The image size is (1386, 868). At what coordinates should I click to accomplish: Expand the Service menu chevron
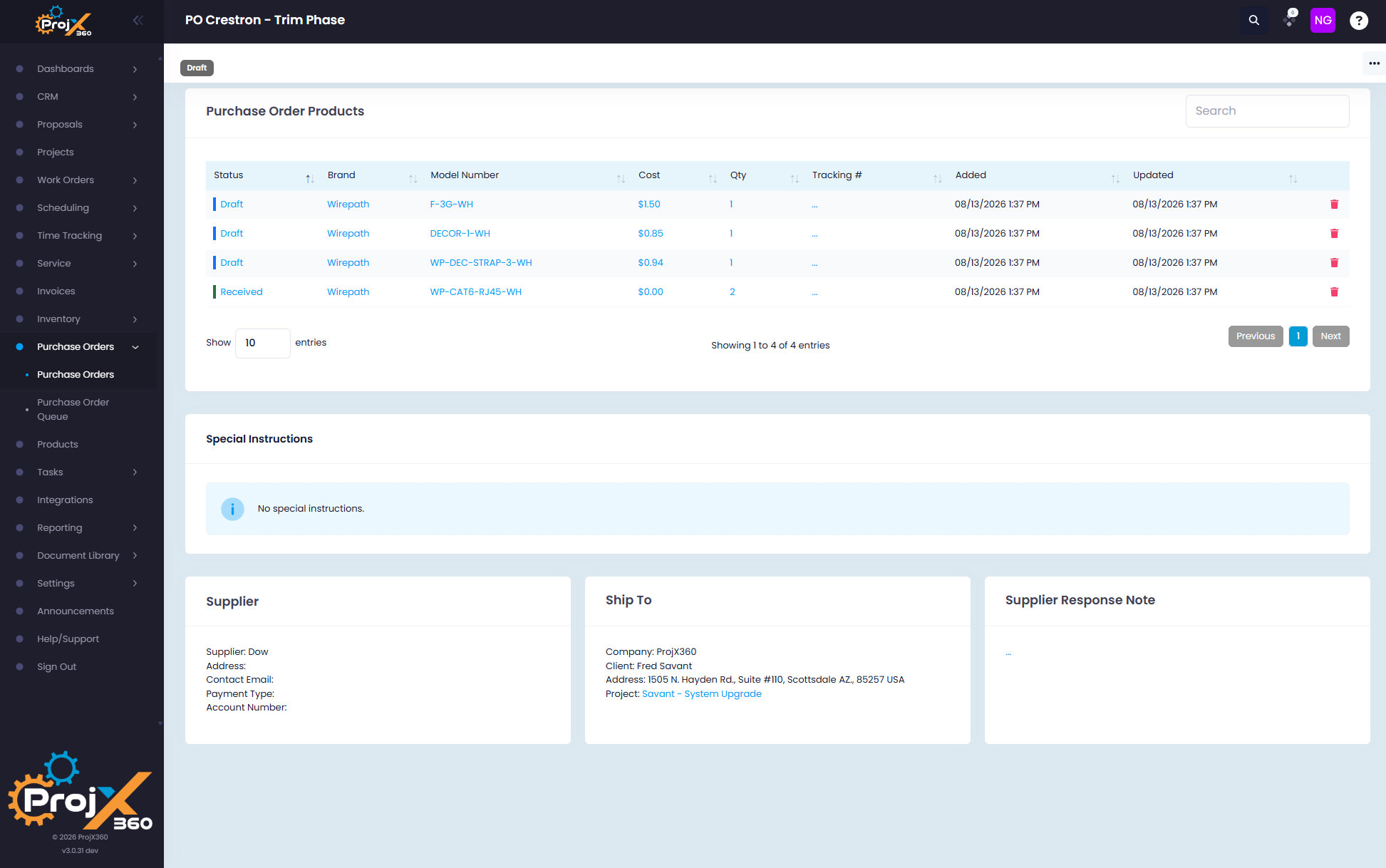pos(135,264)
